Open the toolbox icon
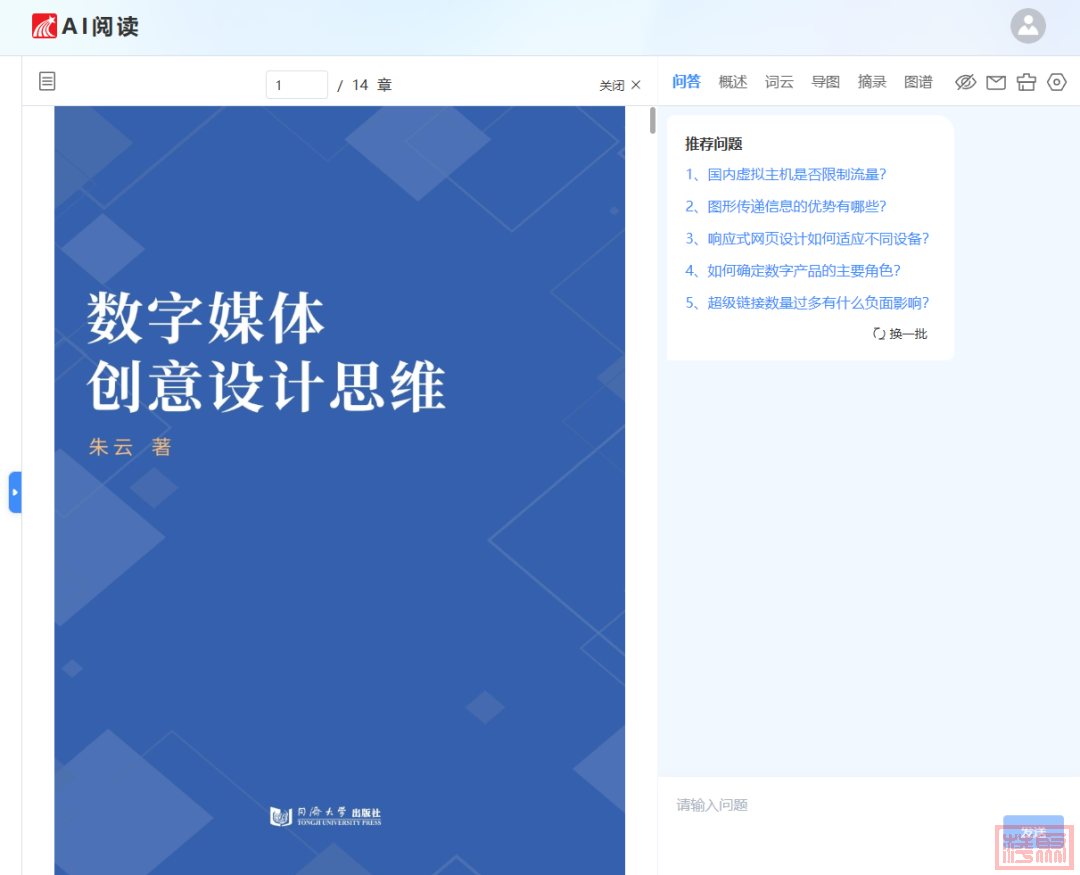1080x875 pixels. click(1026, 82)
